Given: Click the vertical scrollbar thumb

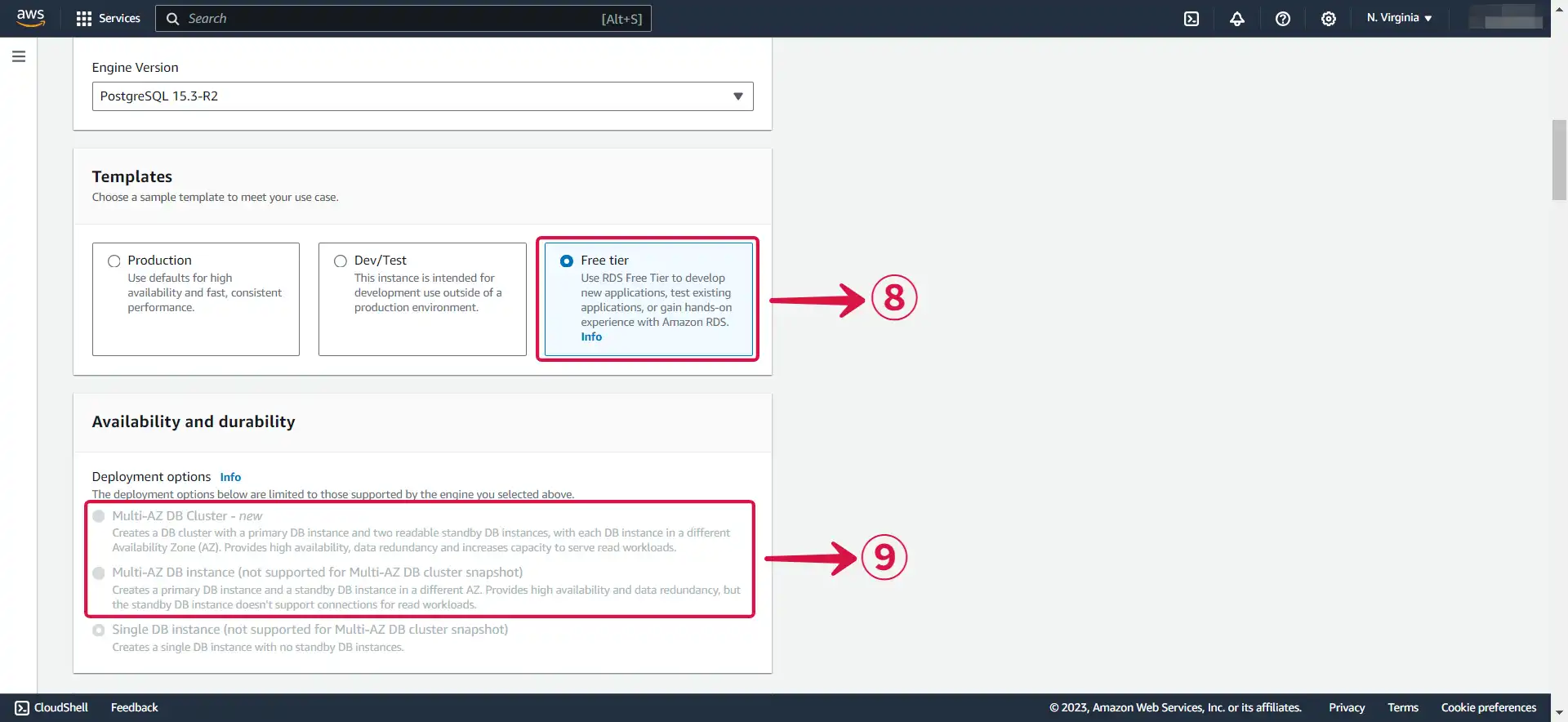Looking at the screenshot, I should [1559, 160].
